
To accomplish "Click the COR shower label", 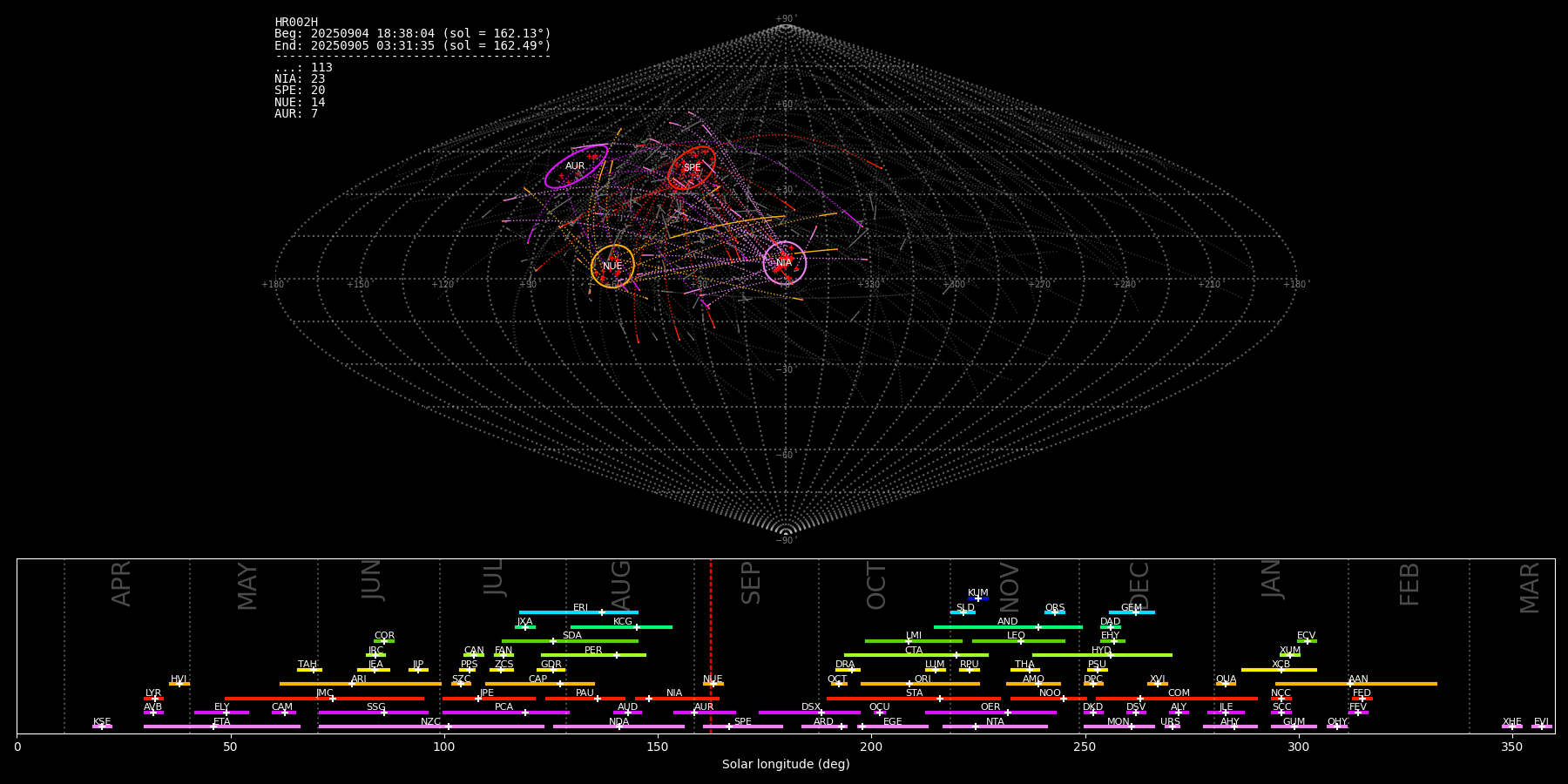I will click(x=384, y=636).
